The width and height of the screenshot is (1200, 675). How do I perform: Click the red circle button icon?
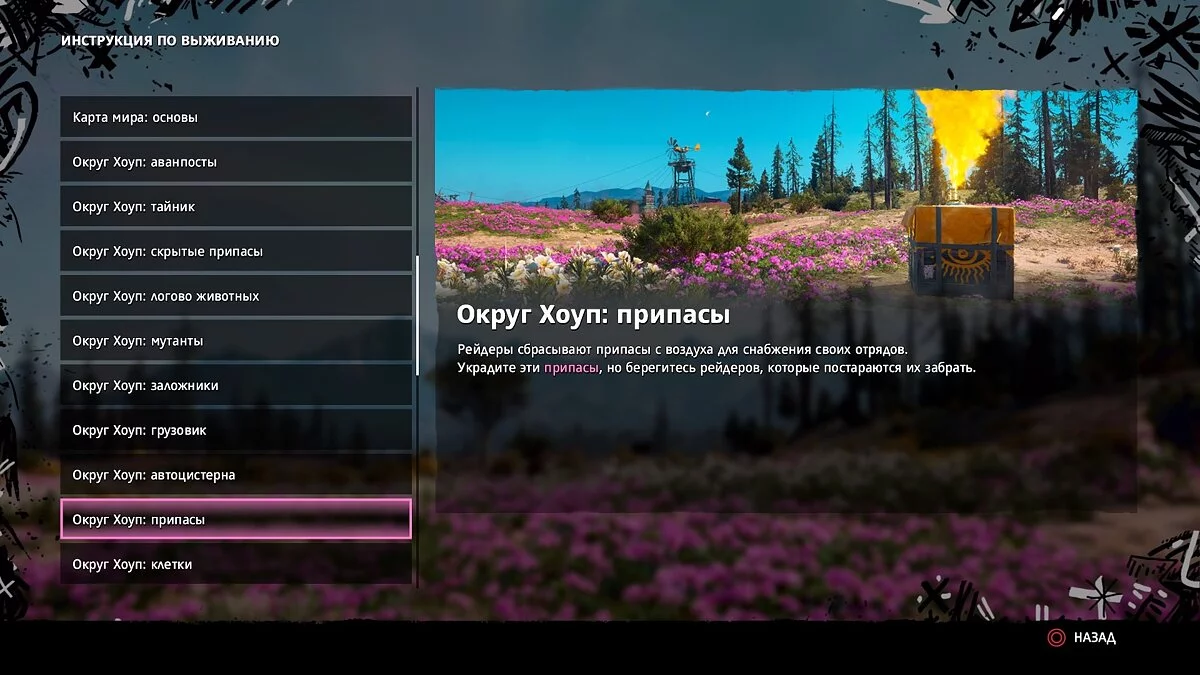pos(1055,637)
